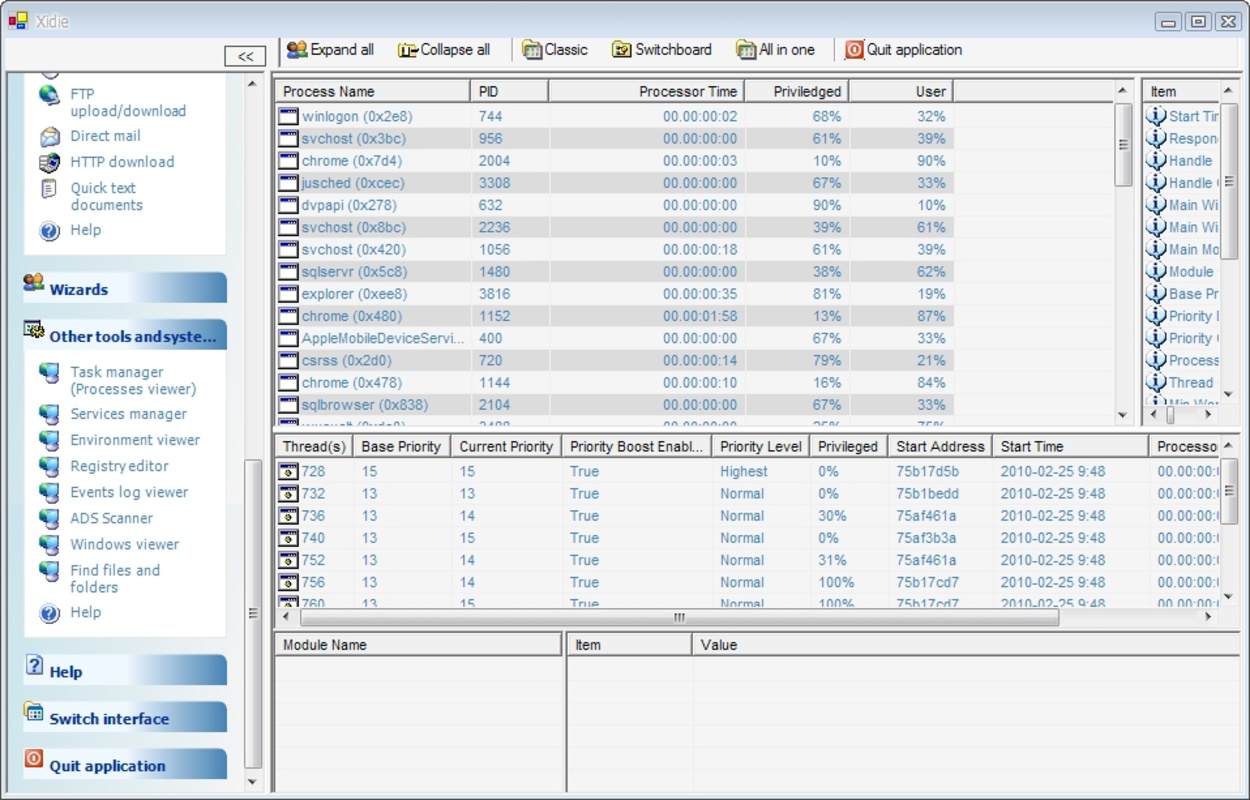Sort by the Processor Time column header
The width and height of the screenshot is (1250, 800).
(647, 91)
